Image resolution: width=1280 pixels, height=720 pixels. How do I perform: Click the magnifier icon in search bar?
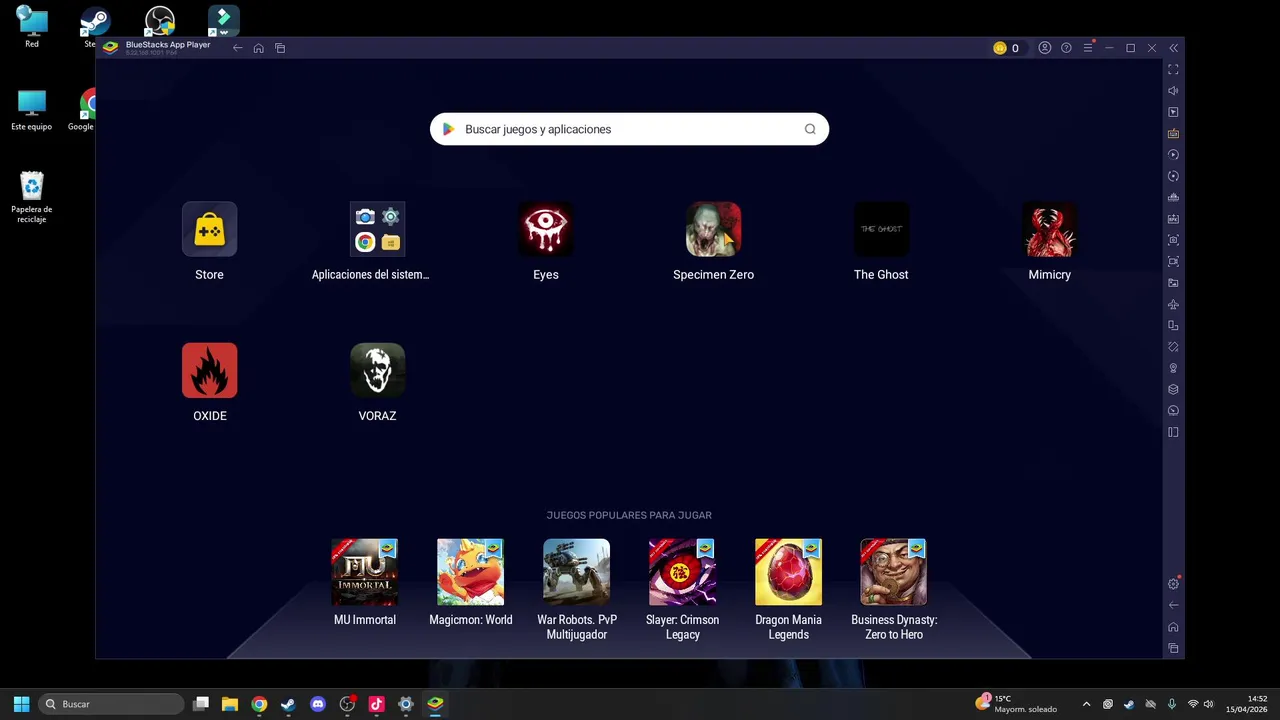(810, 129)
